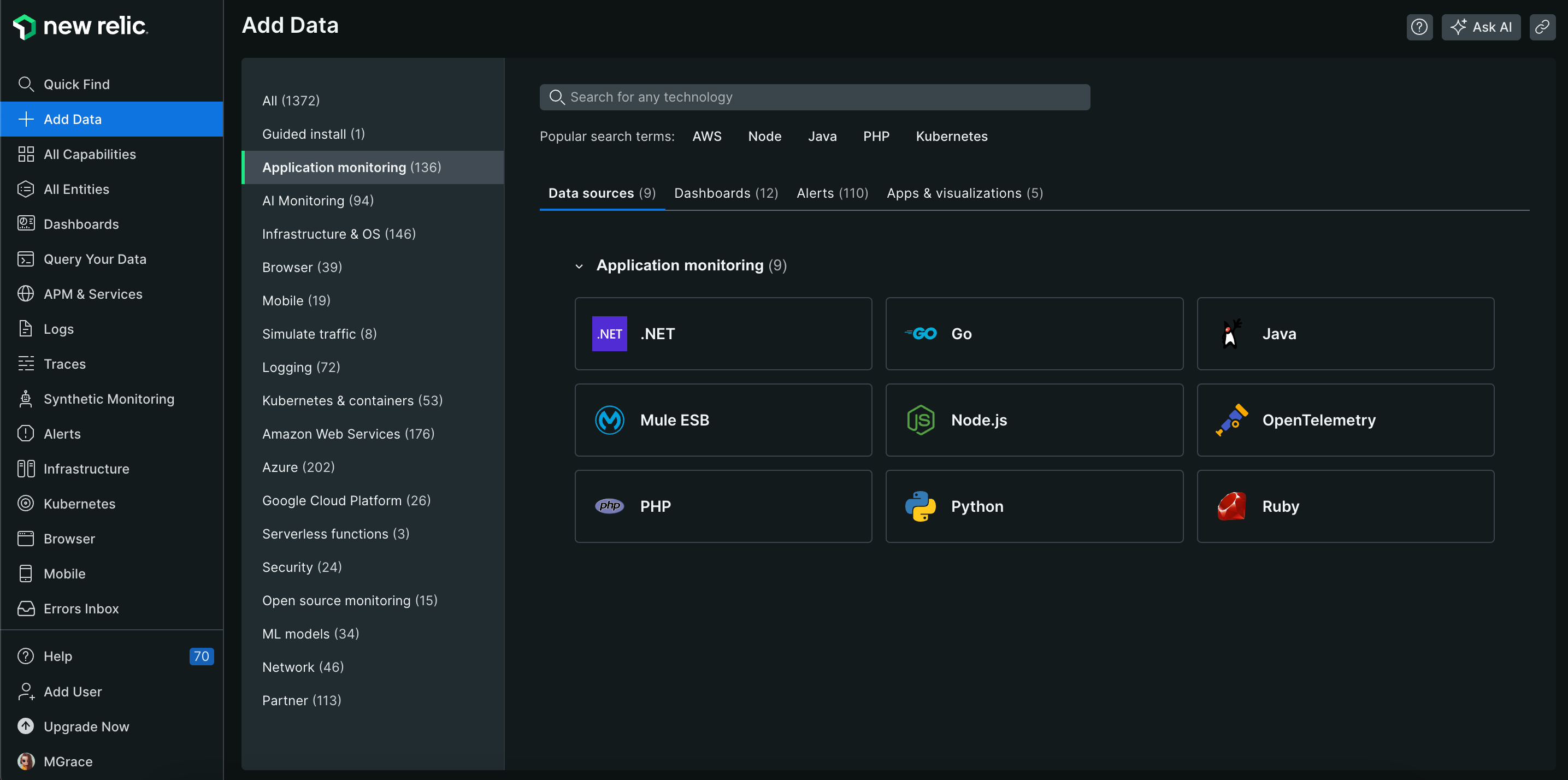The width and height of the screenshot is (1568, 780).
Task: Select Amazon Web Services (176) category
Action: pyautogui.click(x=373, y=434)
